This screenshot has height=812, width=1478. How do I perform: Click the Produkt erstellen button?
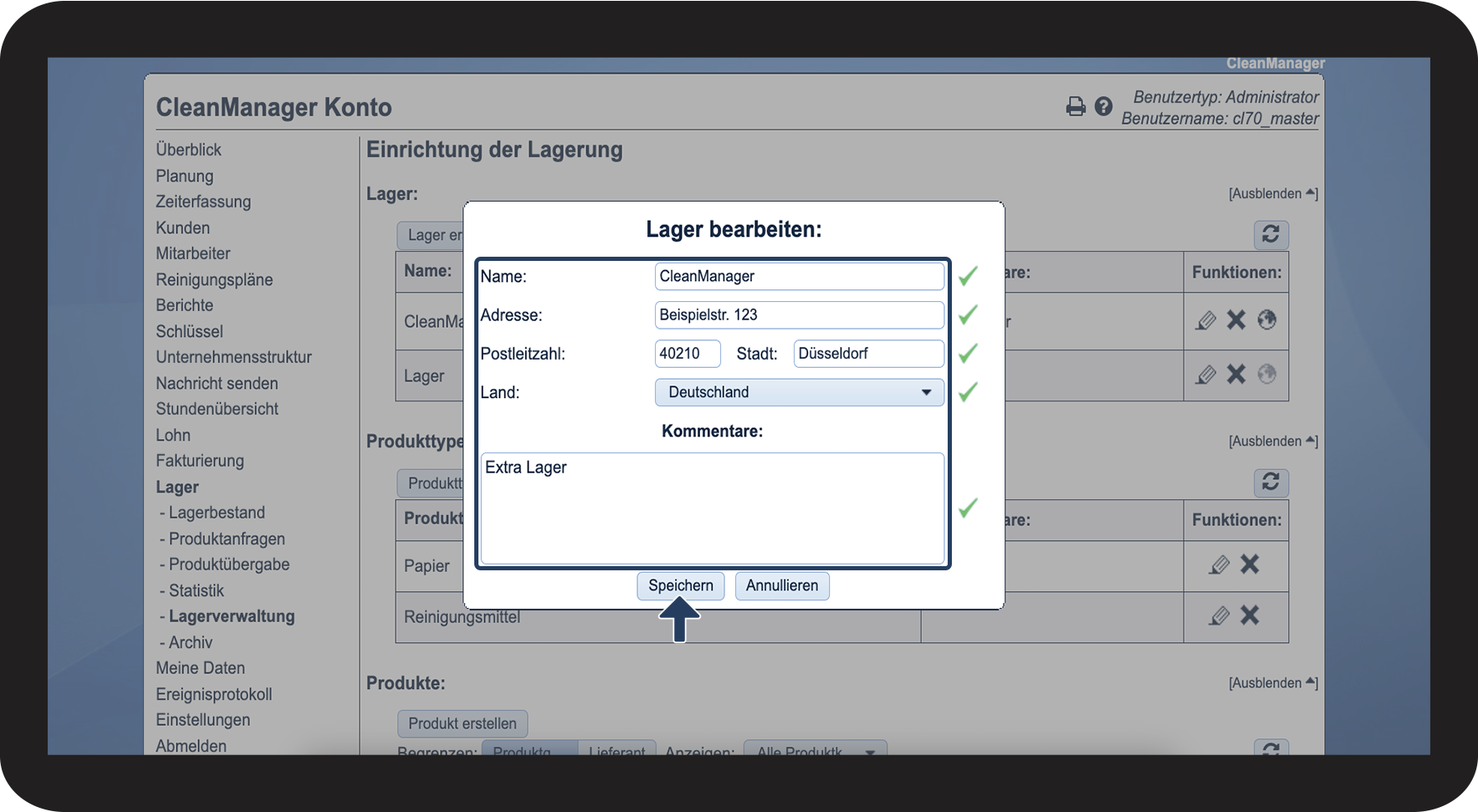point(463,723)
